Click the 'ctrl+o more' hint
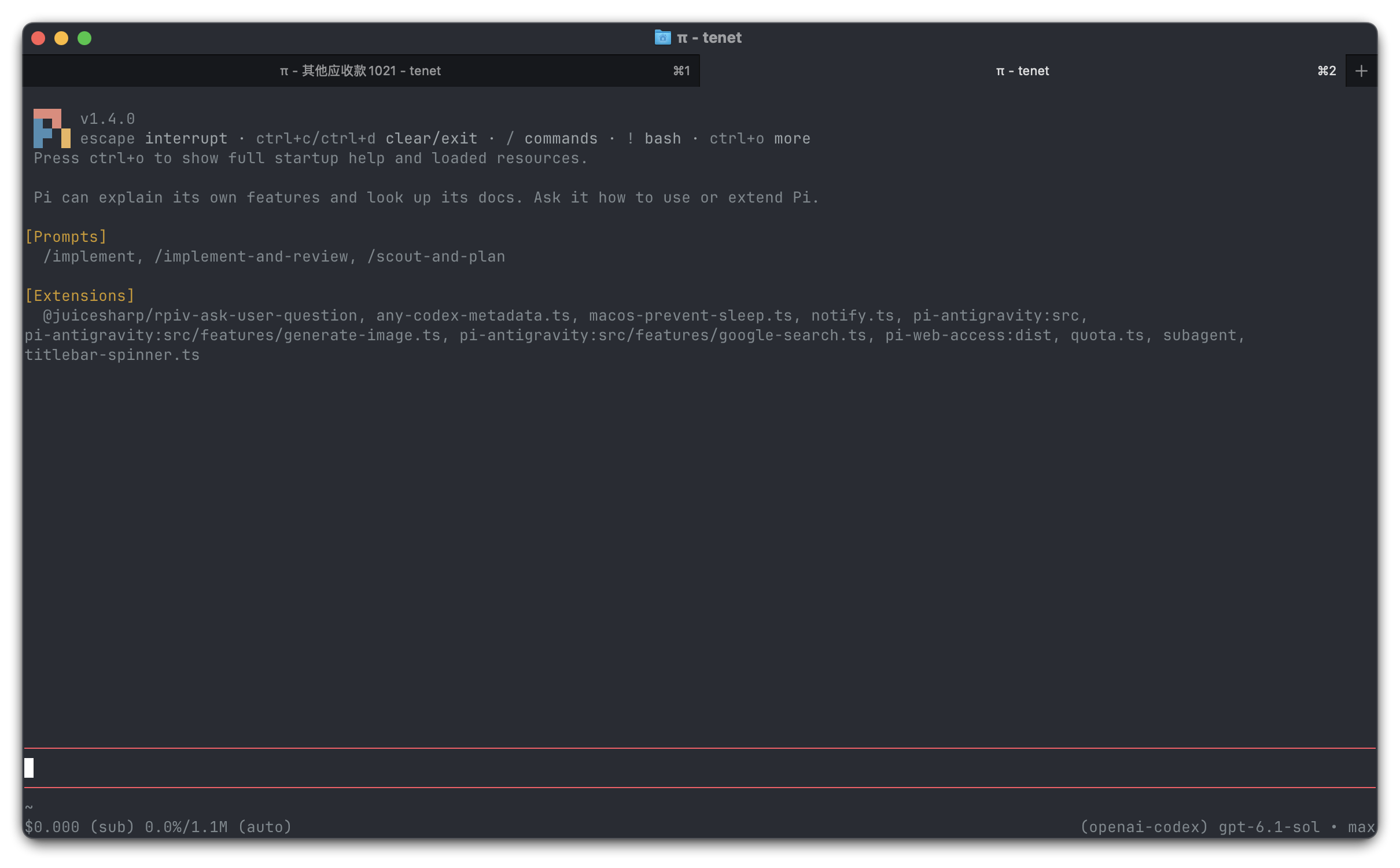 pos(760,138)
